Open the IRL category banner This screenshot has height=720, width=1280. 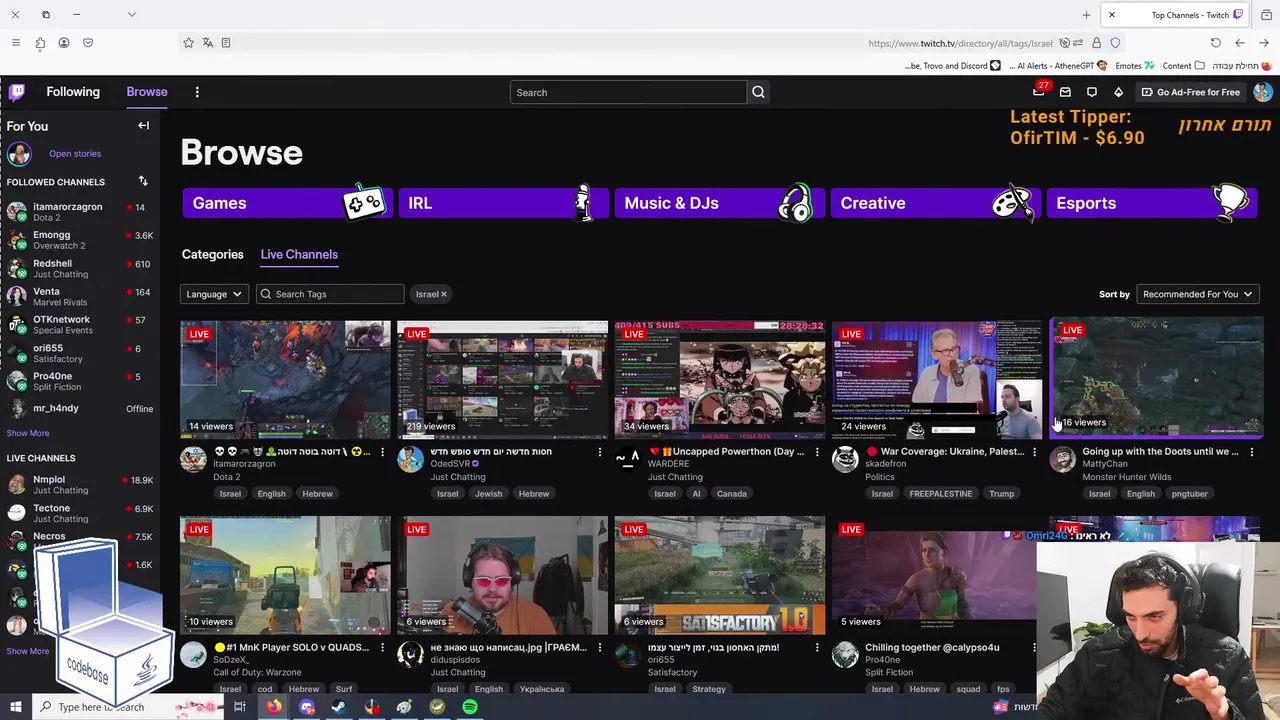point(503,203)
